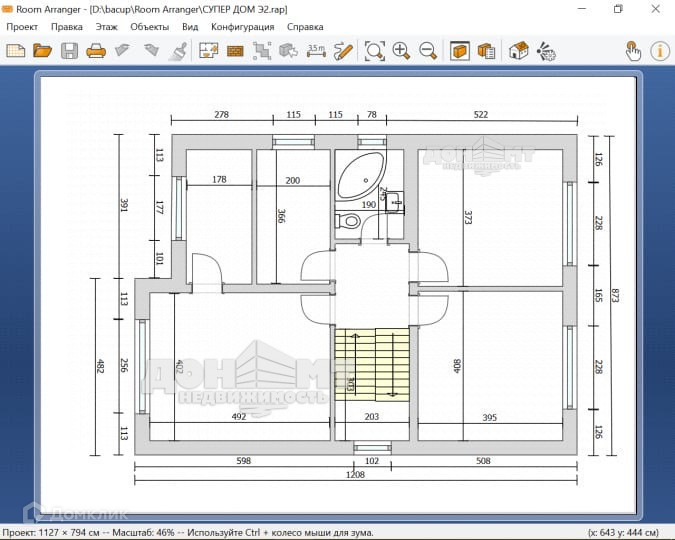Select the paintbrush tool in the toolbar
Screen dimensions: 675x540
click(178, 50)
